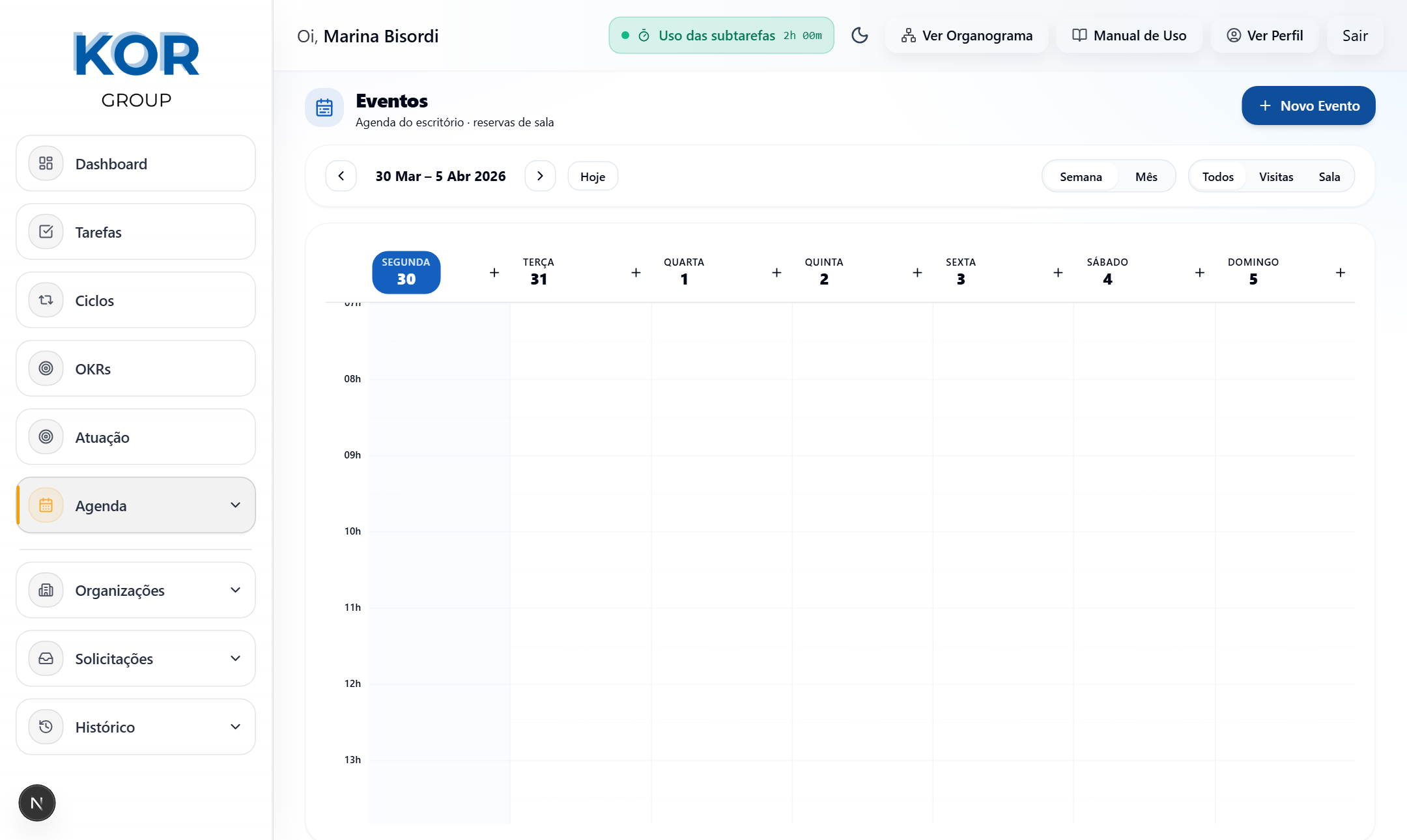This screenshot has height=840, width=1407.
Task: Click the Novo Evento button
Action: [x=1308, y=105]
